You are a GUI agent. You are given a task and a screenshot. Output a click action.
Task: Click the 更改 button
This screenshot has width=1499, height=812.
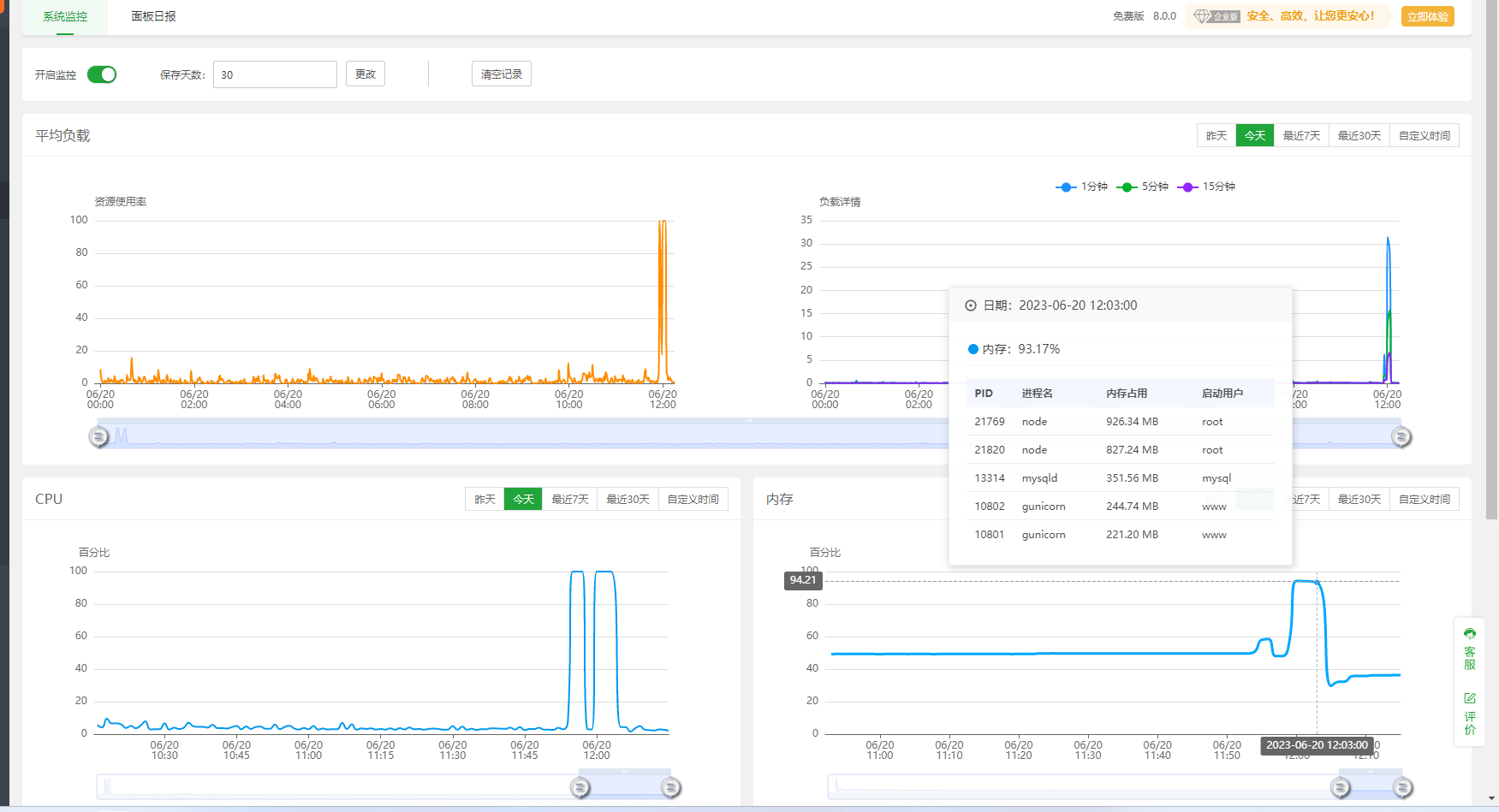(x=366, y=74)
